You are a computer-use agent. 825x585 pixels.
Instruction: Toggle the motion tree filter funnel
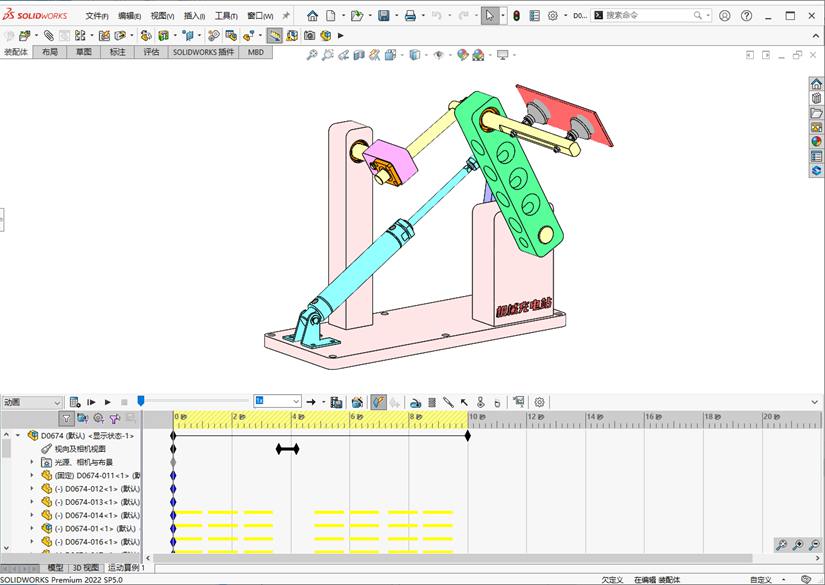[66, 419]
